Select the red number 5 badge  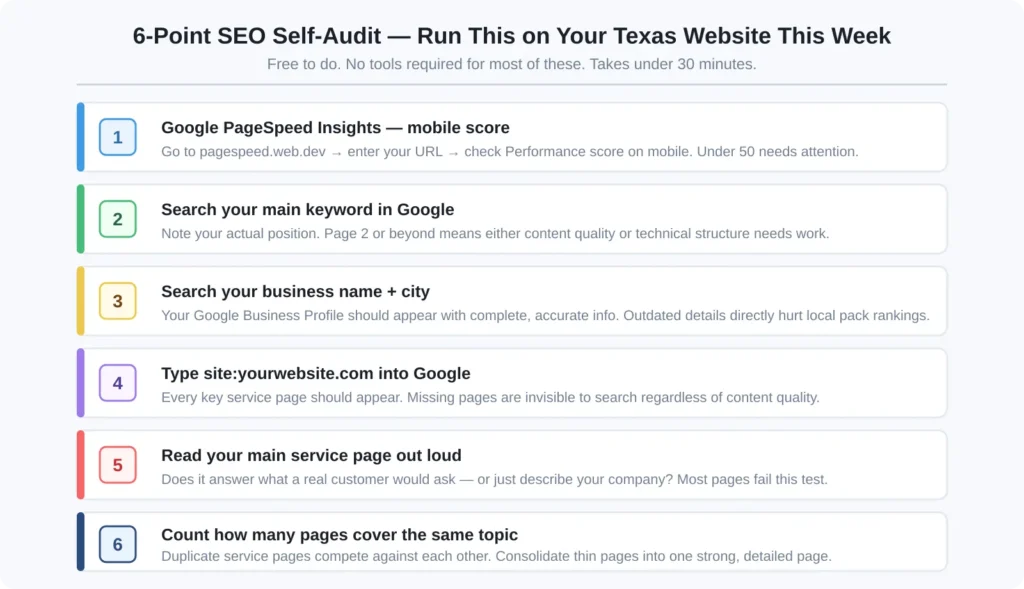click(117, 465)
